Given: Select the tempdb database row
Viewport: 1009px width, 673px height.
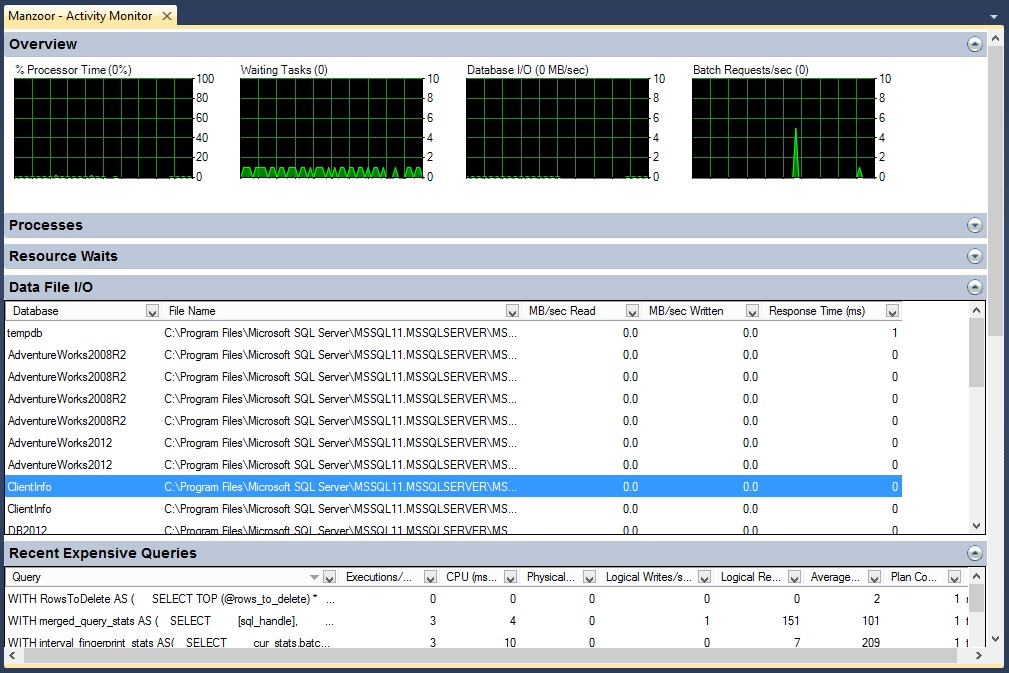Looking at the screenshot, I should coord(60,332).
